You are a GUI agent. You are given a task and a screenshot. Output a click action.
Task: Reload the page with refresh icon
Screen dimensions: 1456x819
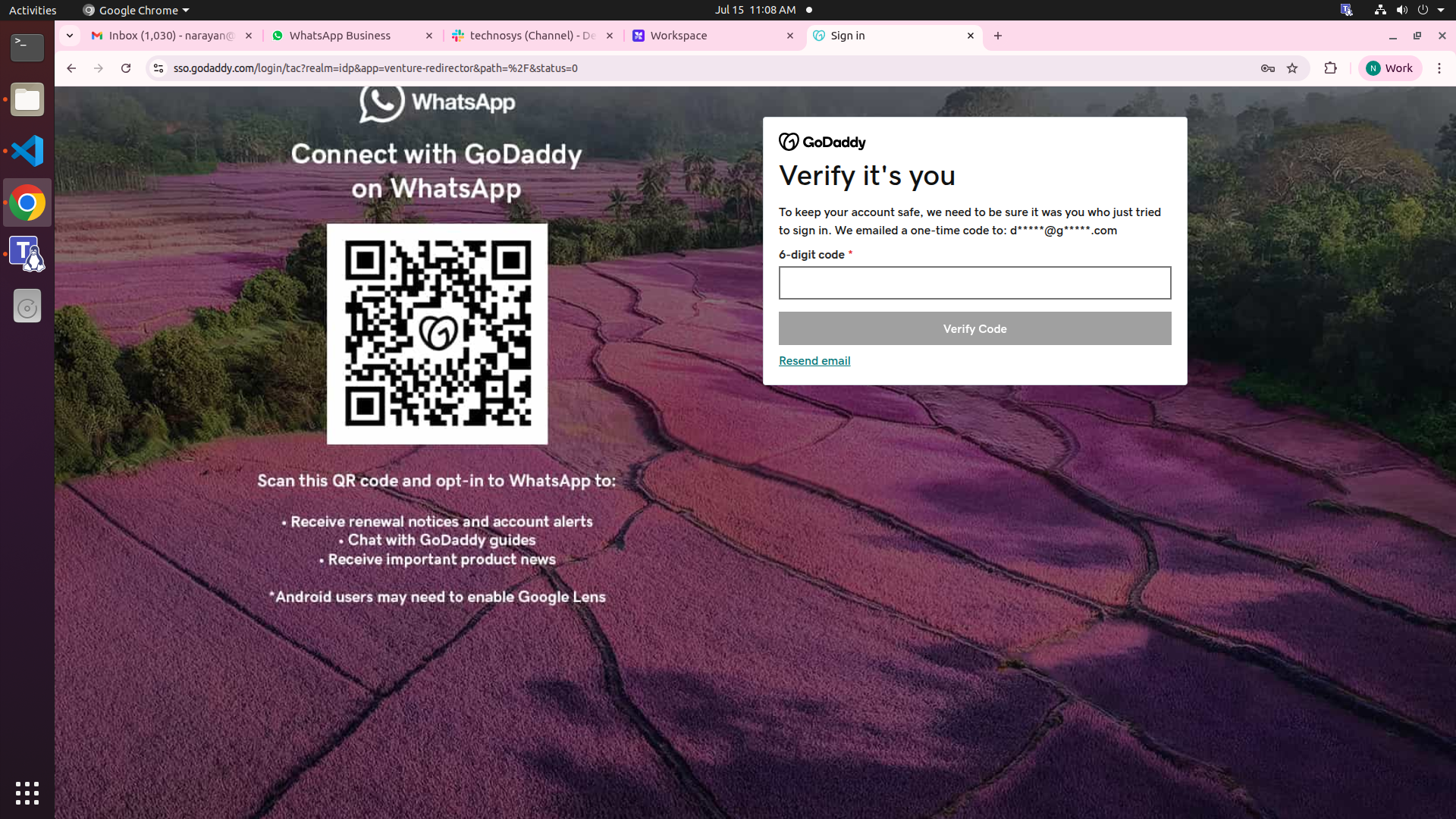126,68
